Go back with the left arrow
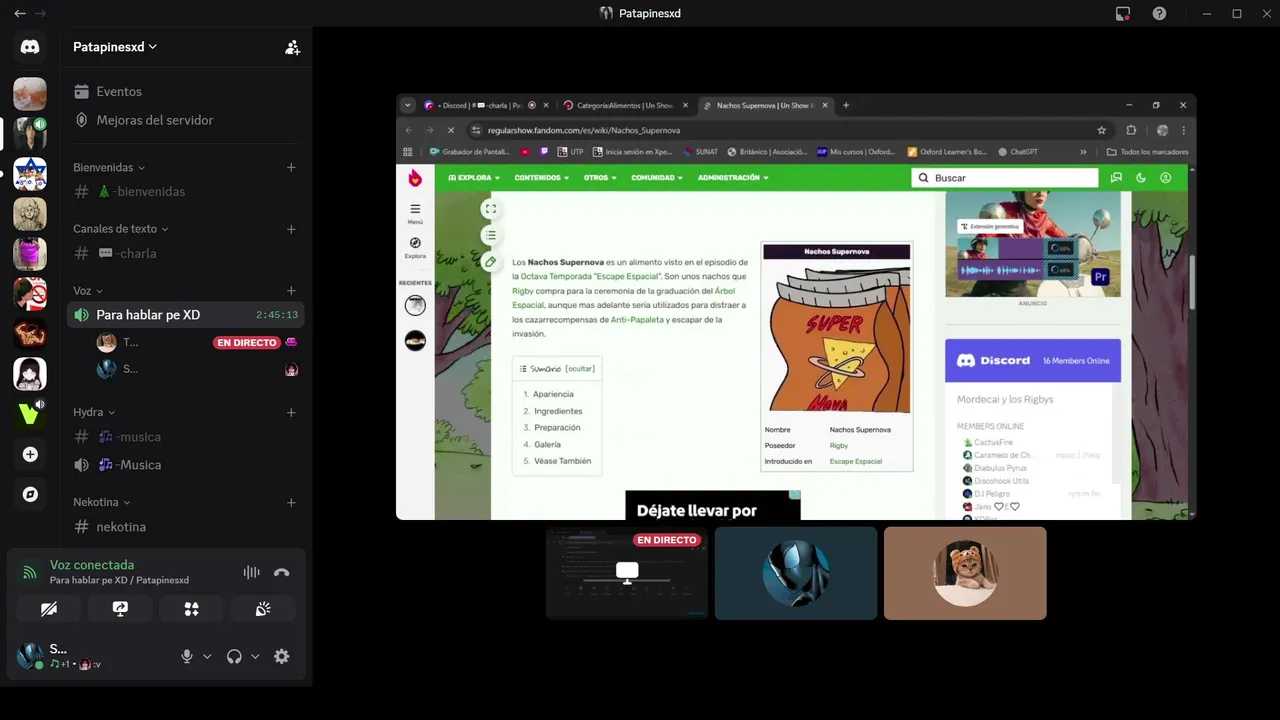Viewport: 1280px width, 720px height. tap(19, 13)
